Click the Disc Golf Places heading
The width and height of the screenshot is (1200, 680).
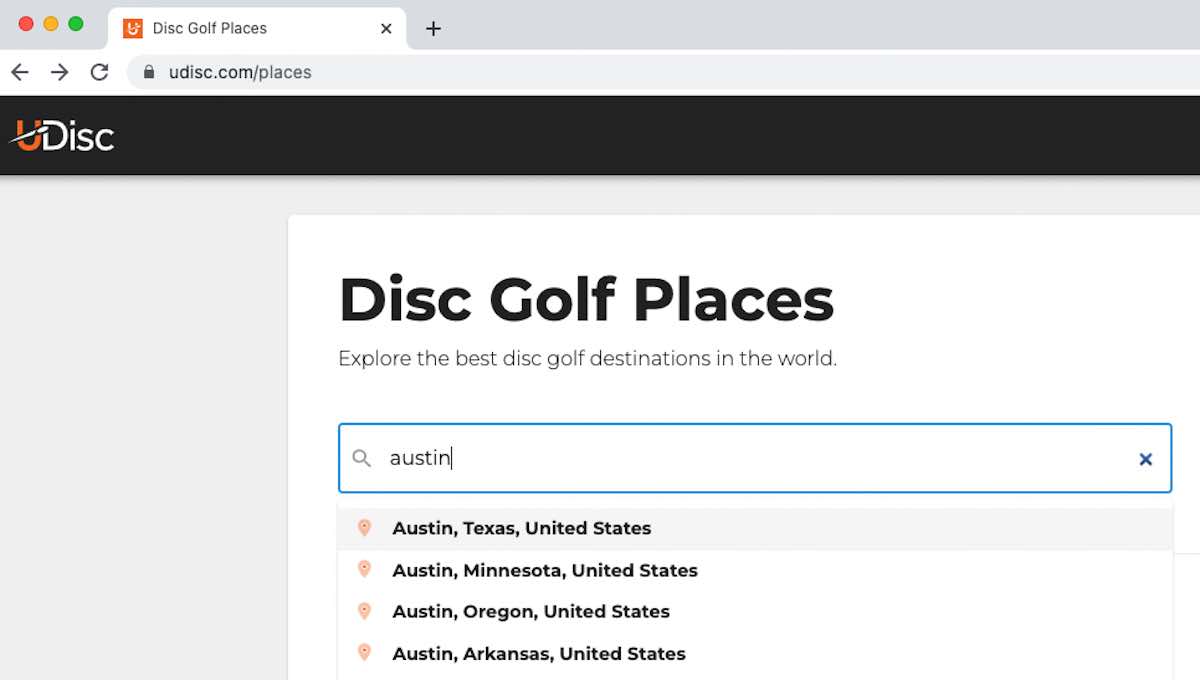[x=586, y=300]
